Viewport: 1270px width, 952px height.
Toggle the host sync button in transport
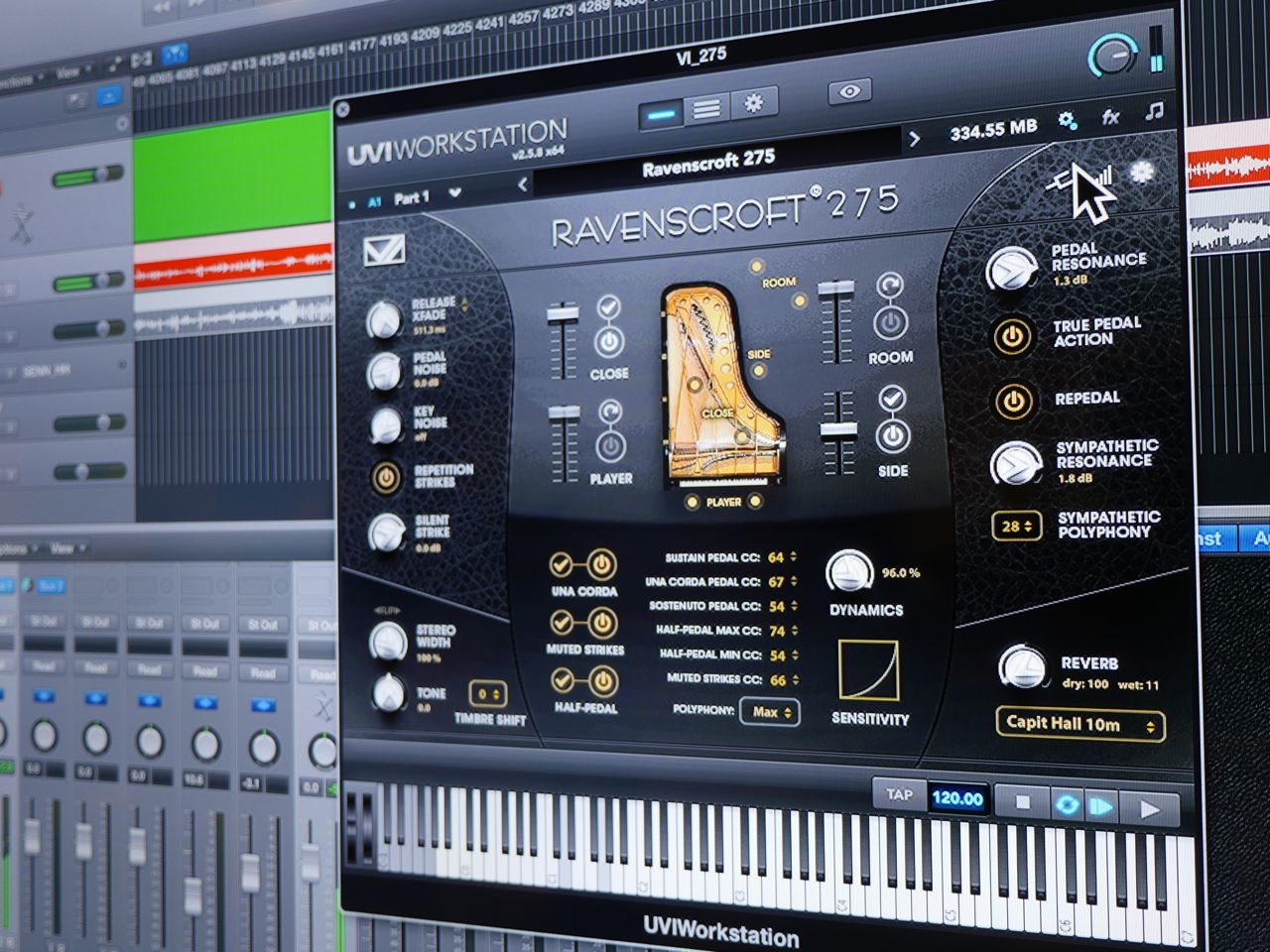(1067, 806)
